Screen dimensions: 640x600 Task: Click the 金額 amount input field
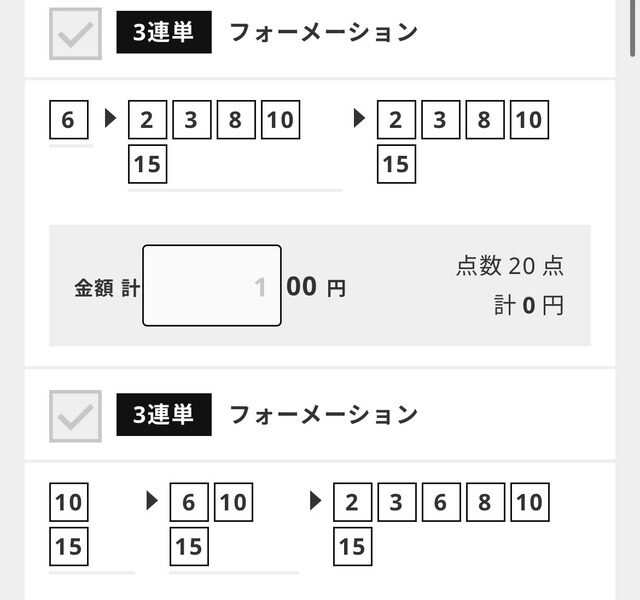[x=212, y=285]
